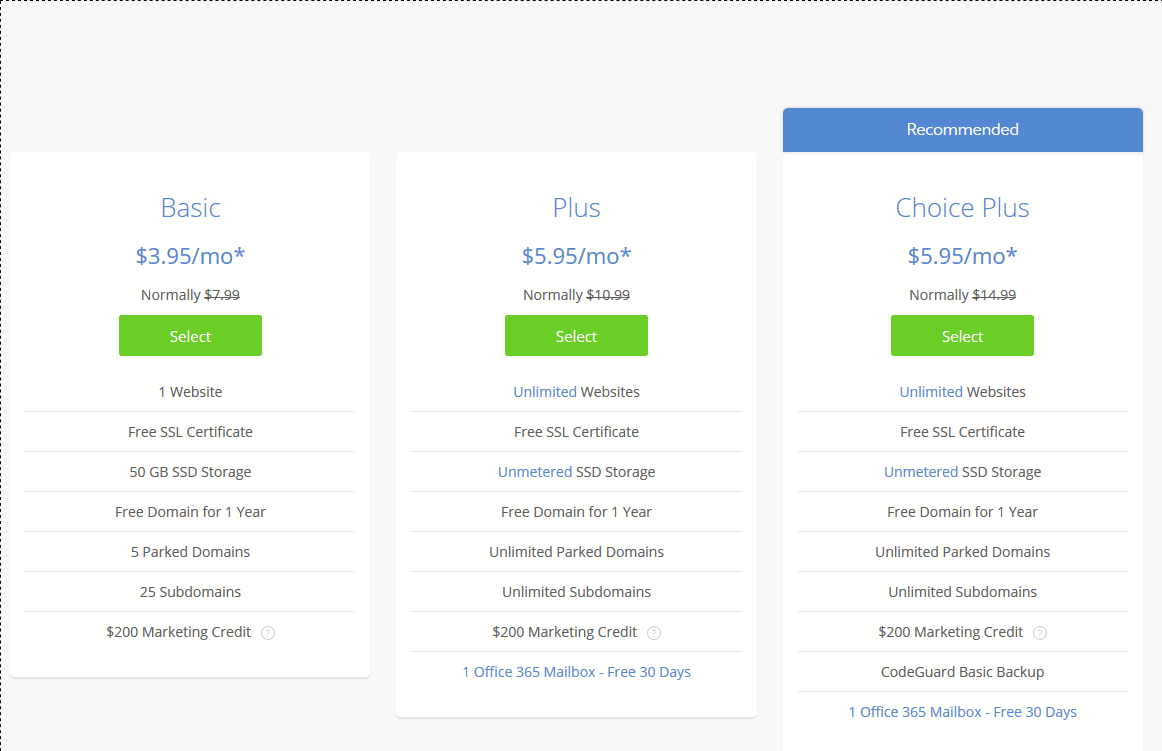Click Choice Plus Unmetered SSD Storage

pyautogui.click(x=963, y=472)
